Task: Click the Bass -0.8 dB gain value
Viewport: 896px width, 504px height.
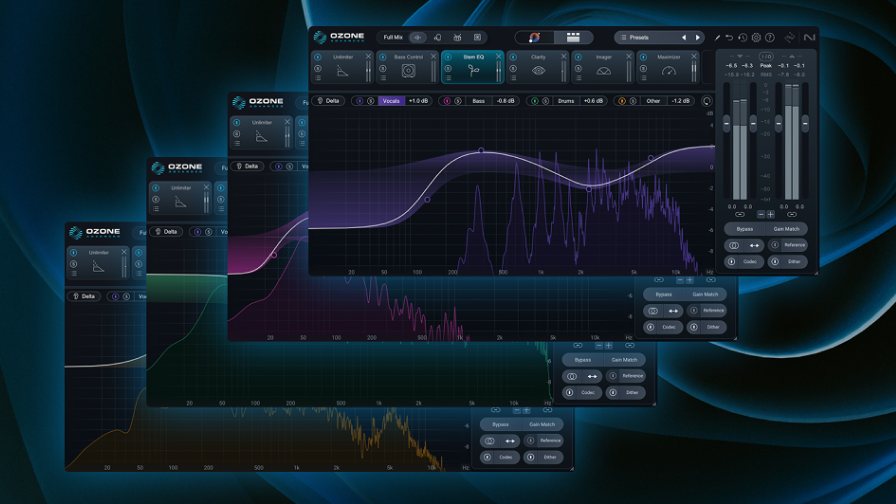Action: [506, 101]
